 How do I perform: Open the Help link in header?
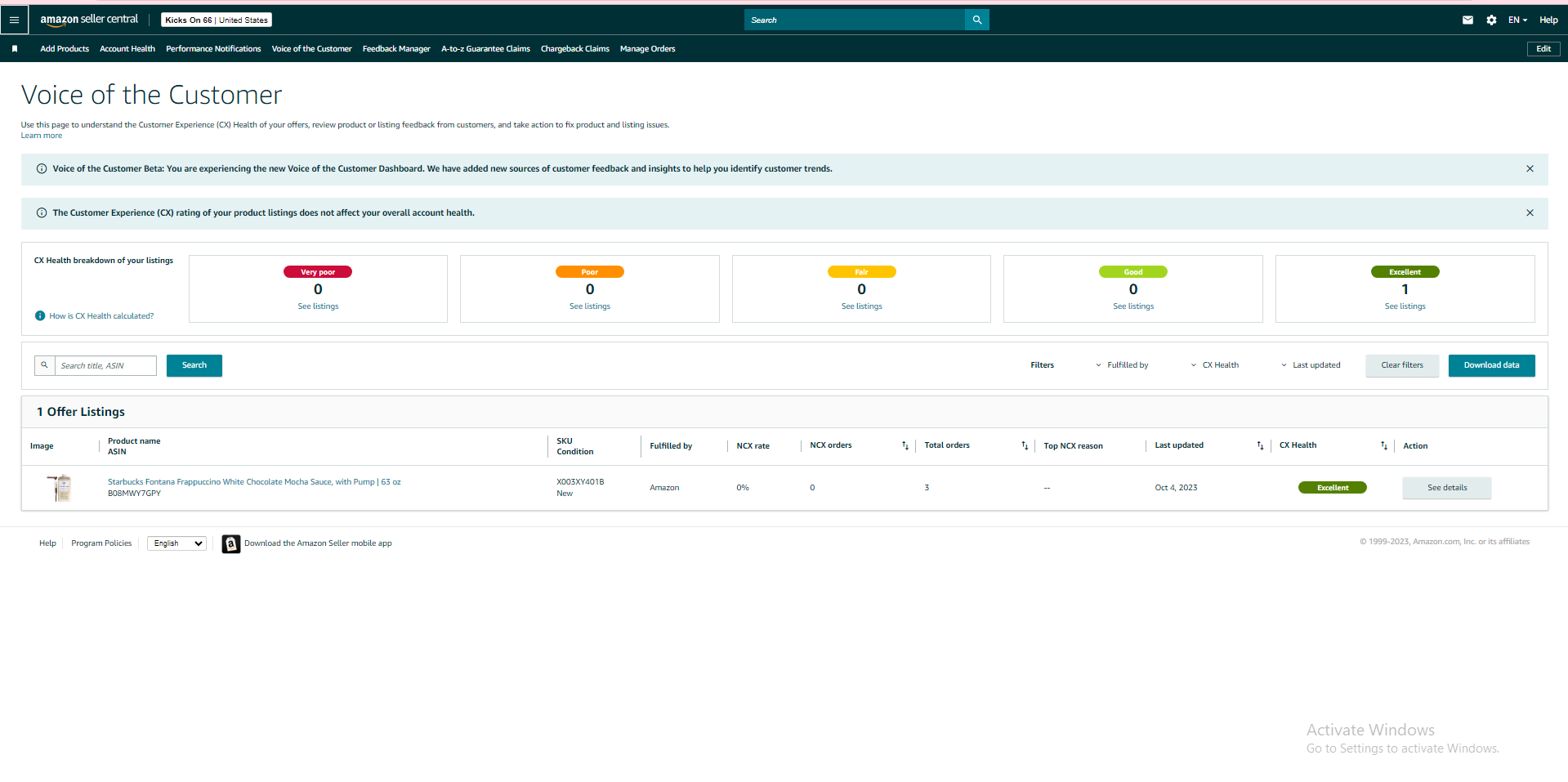click(1548, 20)
